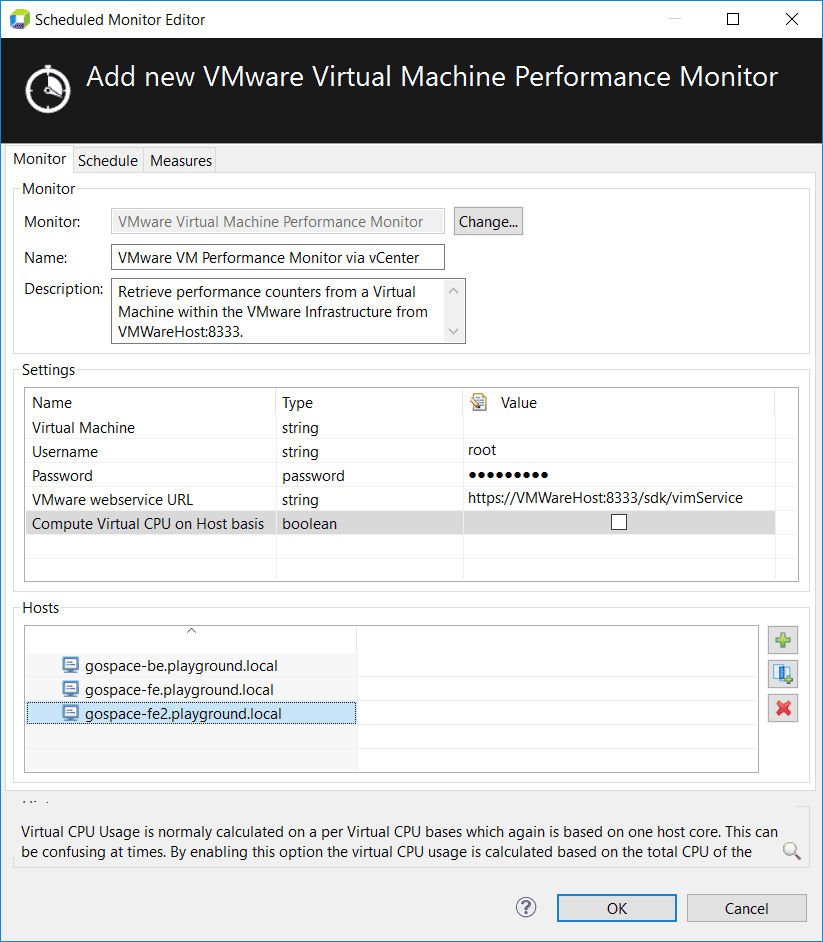Click the Description text area

click(x=288, y=311)
